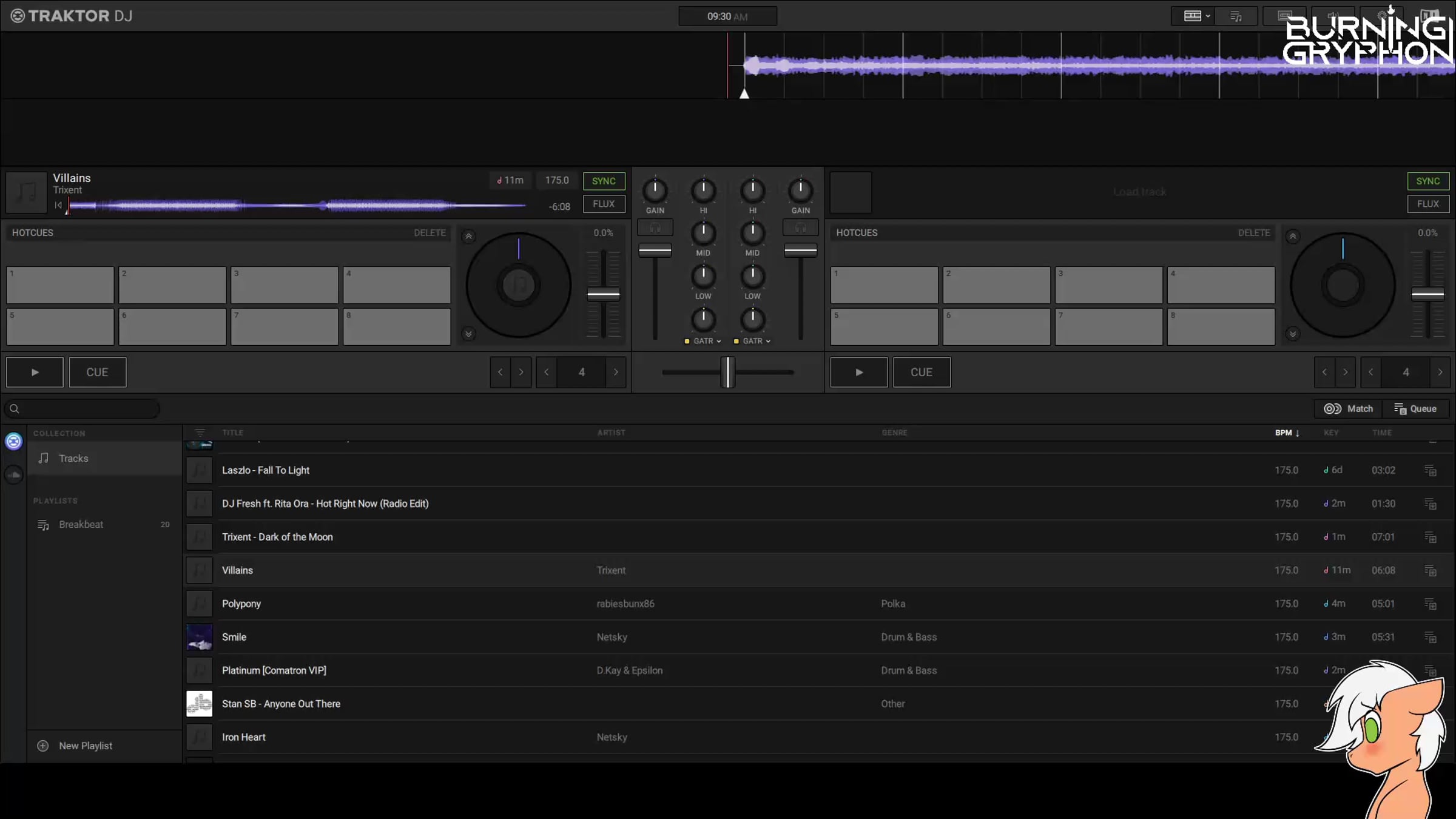Sort the track list by BPM column
Viewport: 1456px width, 819px height.
point(1287,433)
